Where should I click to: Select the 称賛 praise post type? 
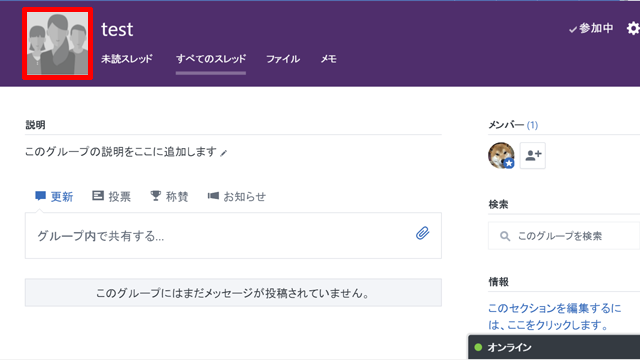[169, 196]
